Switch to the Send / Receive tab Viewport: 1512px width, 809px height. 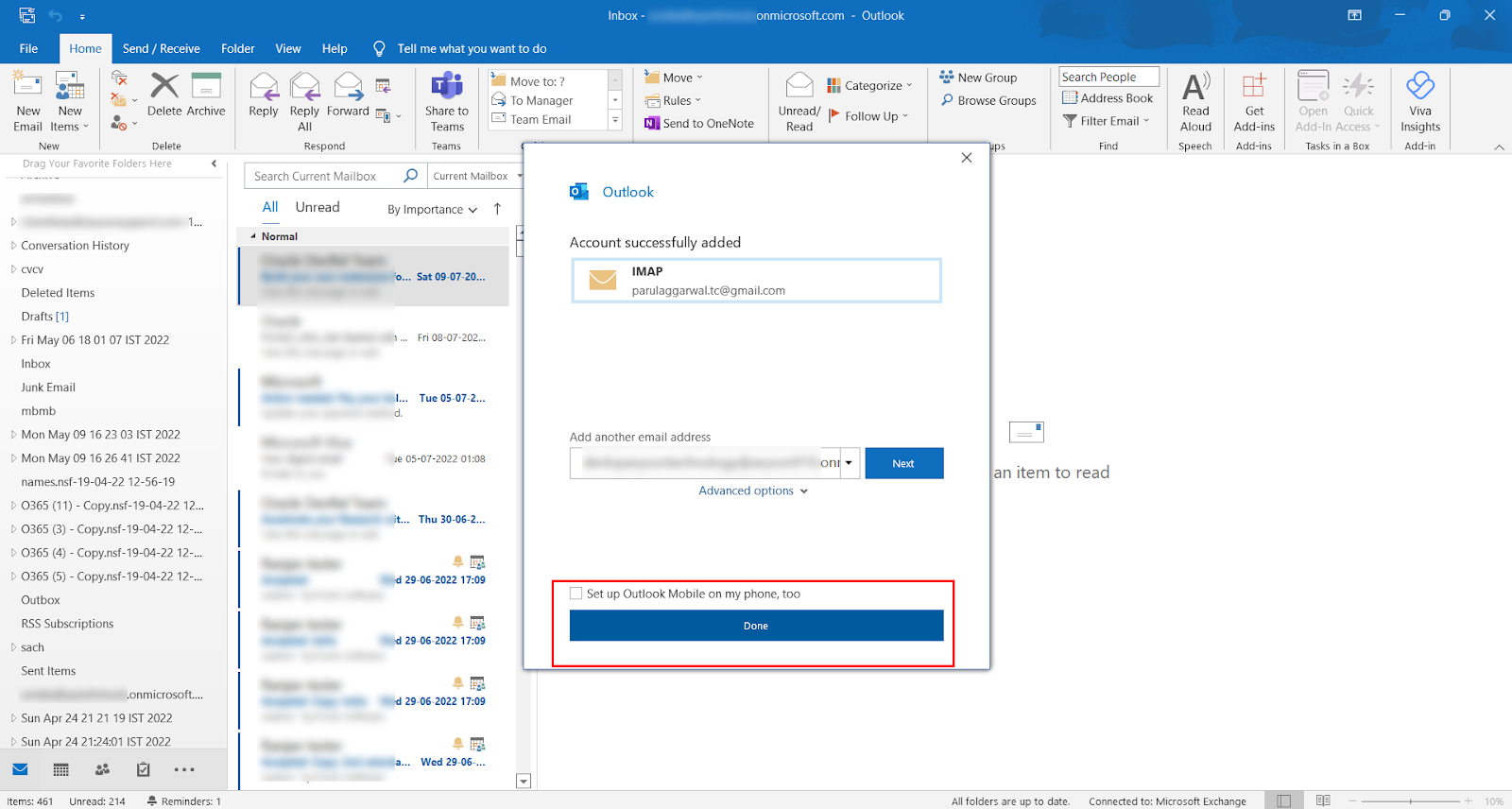(x=161, y=48)
